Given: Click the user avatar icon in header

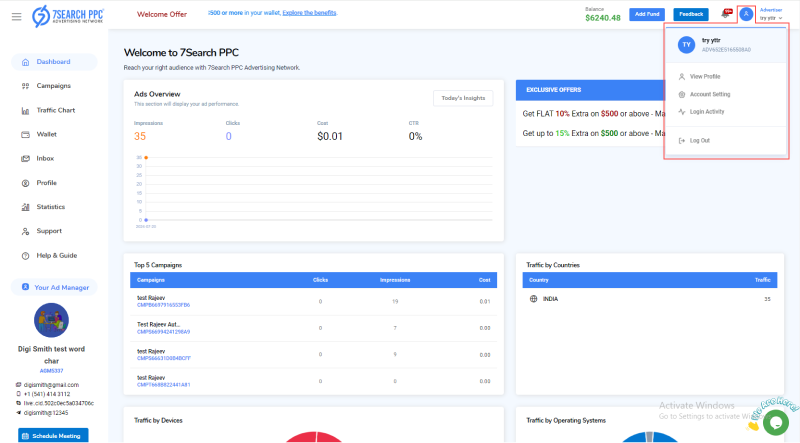Looking at the screenshot, I should (x=746, y=14).
